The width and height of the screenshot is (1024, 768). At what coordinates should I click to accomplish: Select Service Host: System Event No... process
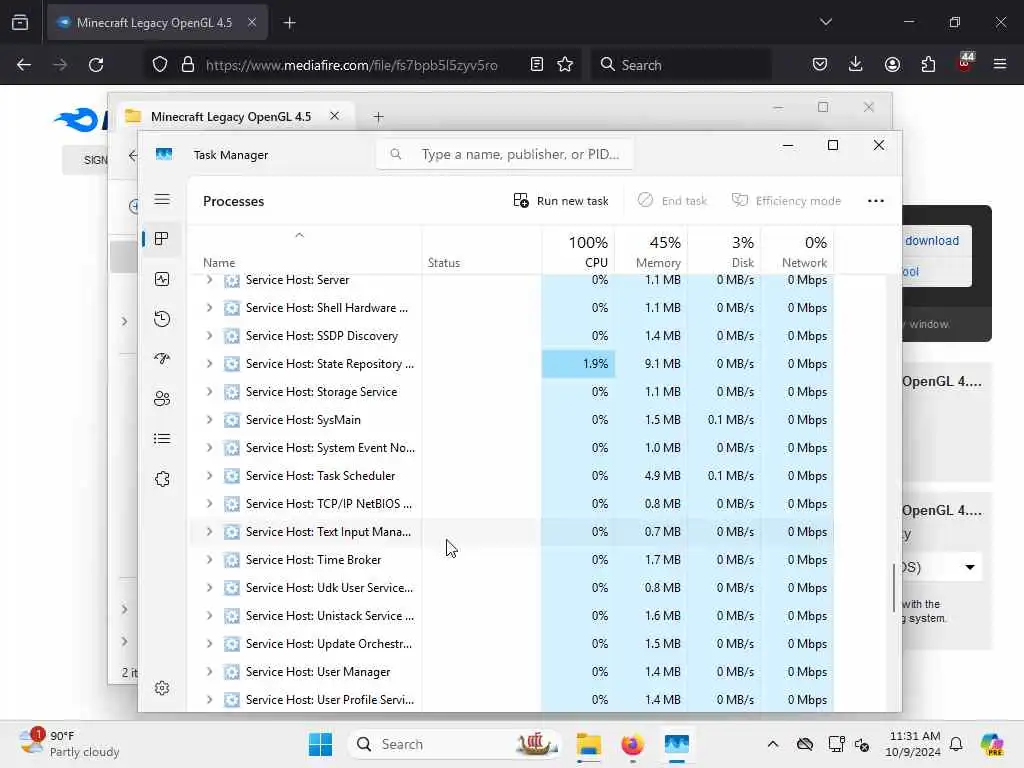(511, 448)
